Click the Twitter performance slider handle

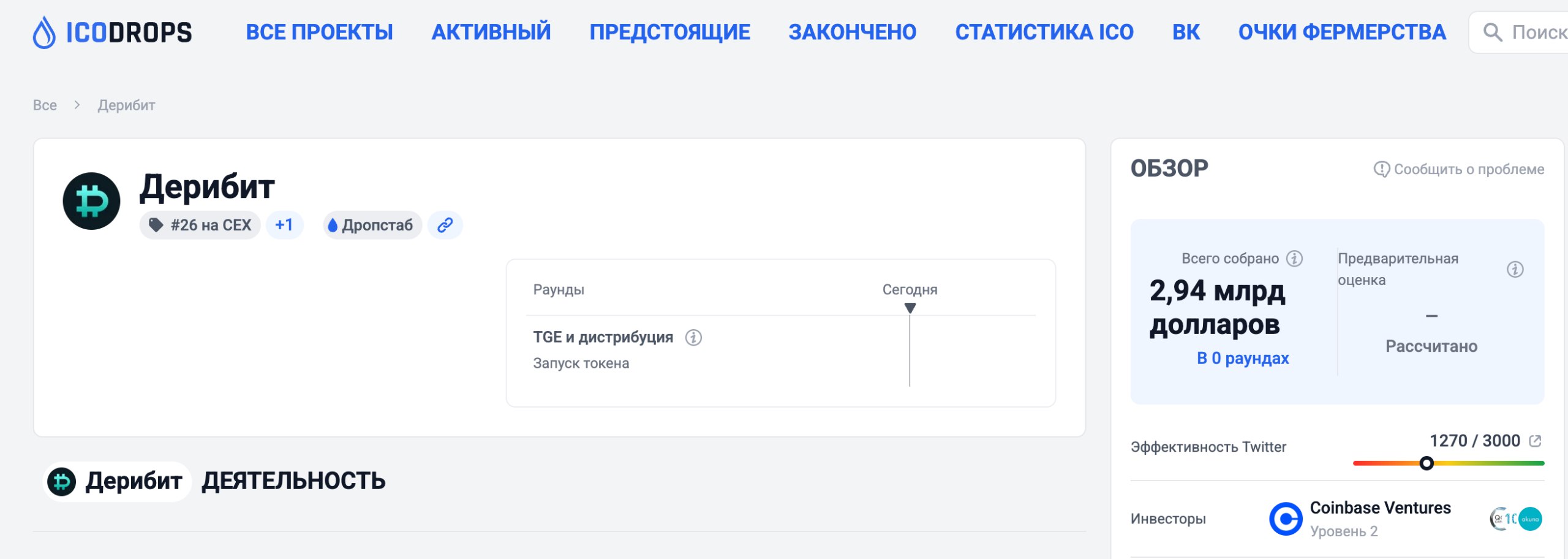[1427, 463]
